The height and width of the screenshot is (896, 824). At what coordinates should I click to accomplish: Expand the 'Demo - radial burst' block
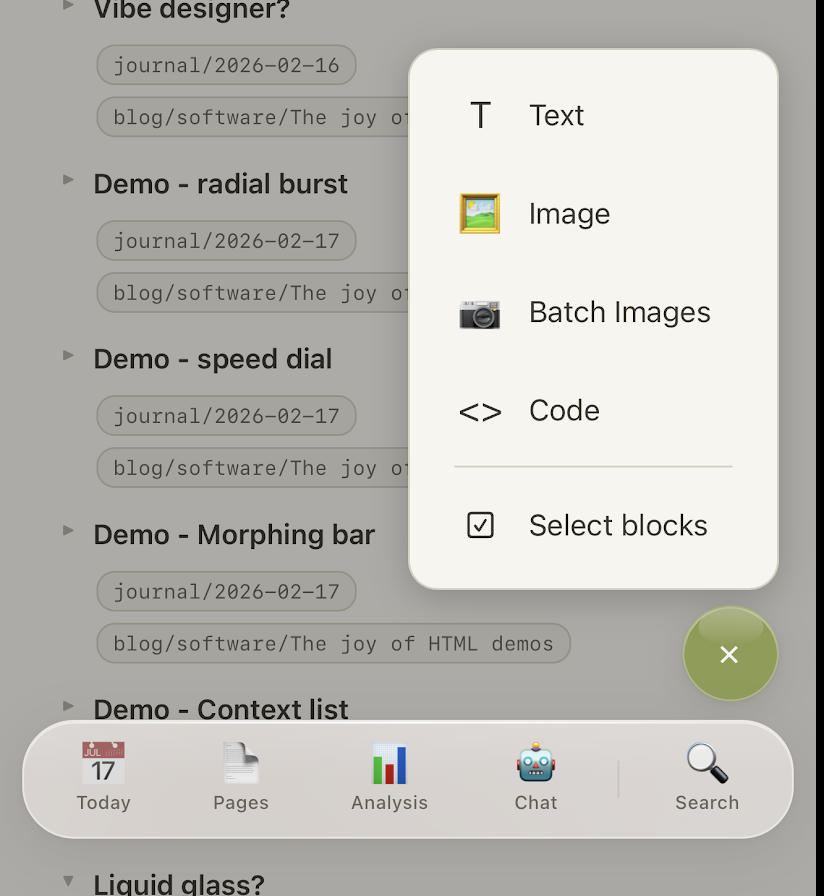click(68, 180)
